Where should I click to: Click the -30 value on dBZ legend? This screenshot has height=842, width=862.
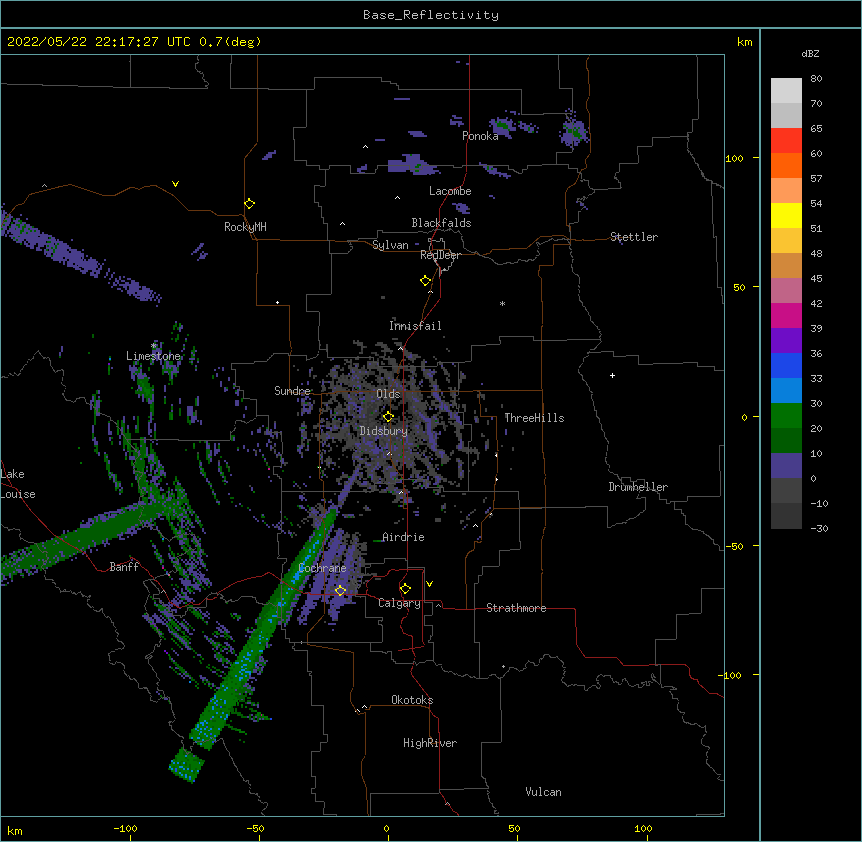tap(819, 528)
